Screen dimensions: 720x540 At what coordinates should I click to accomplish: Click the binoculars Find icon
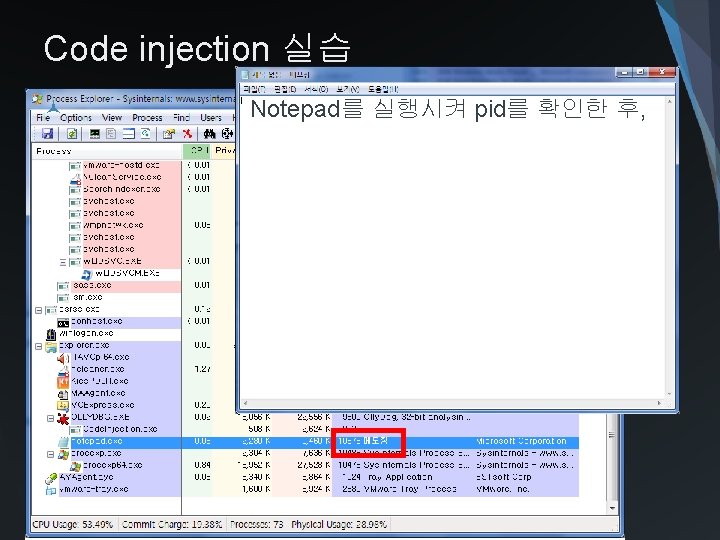tap(209, 134)
